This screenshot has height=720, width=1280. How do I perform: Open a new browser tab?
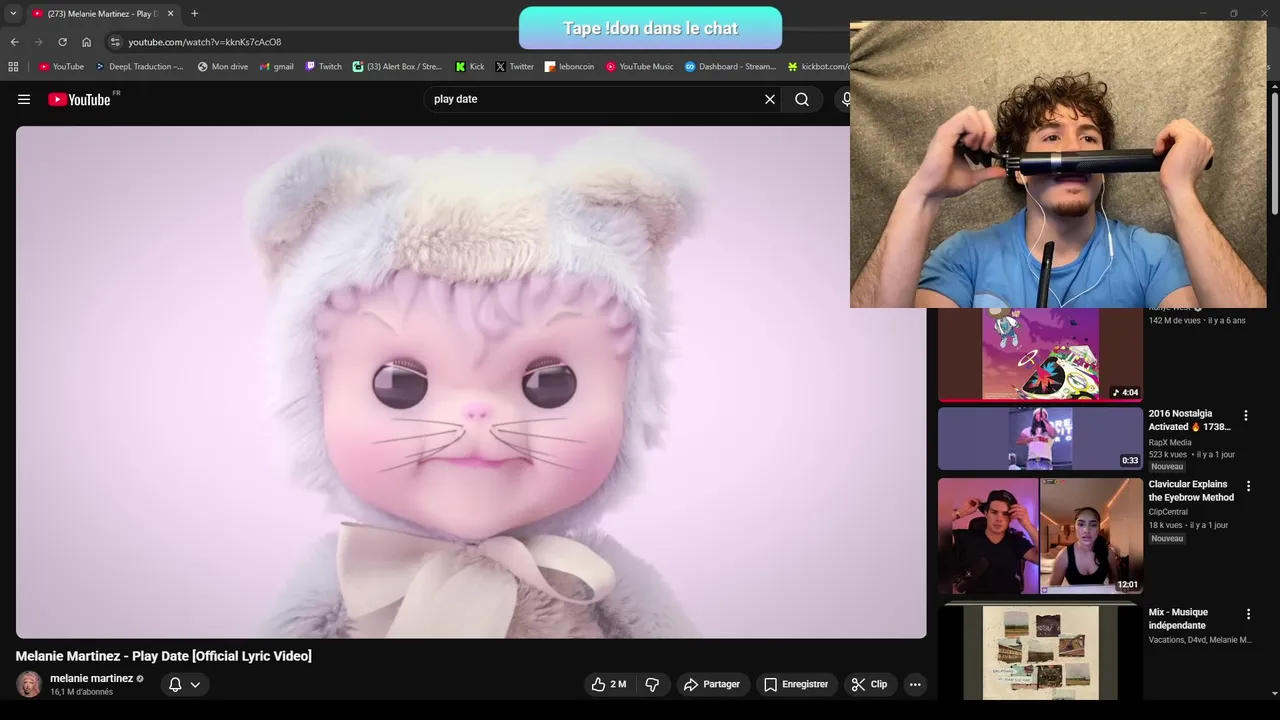tap(194, 13)
